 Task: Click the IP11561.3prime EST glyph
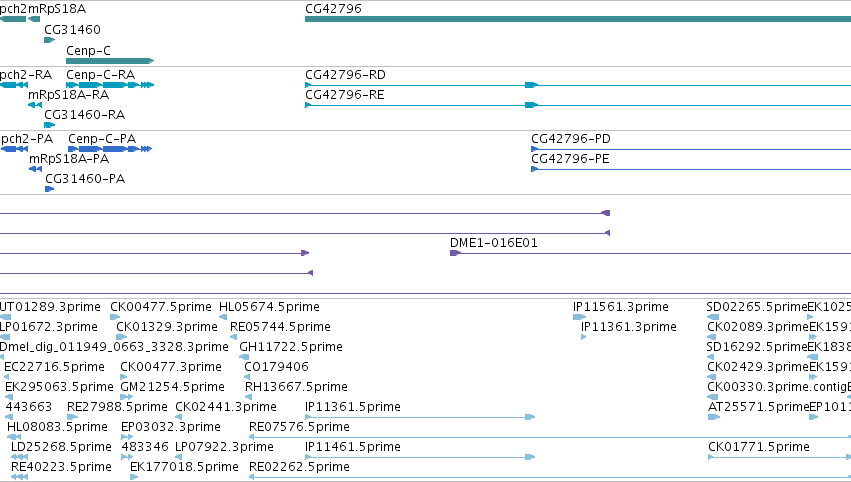pyautogui.click(x=580, y=317)
